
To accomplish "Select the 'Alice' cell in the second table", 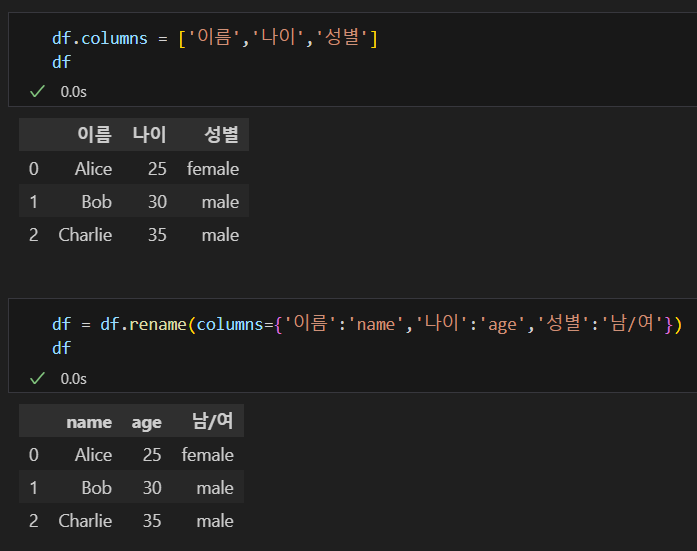I will 93,455.
